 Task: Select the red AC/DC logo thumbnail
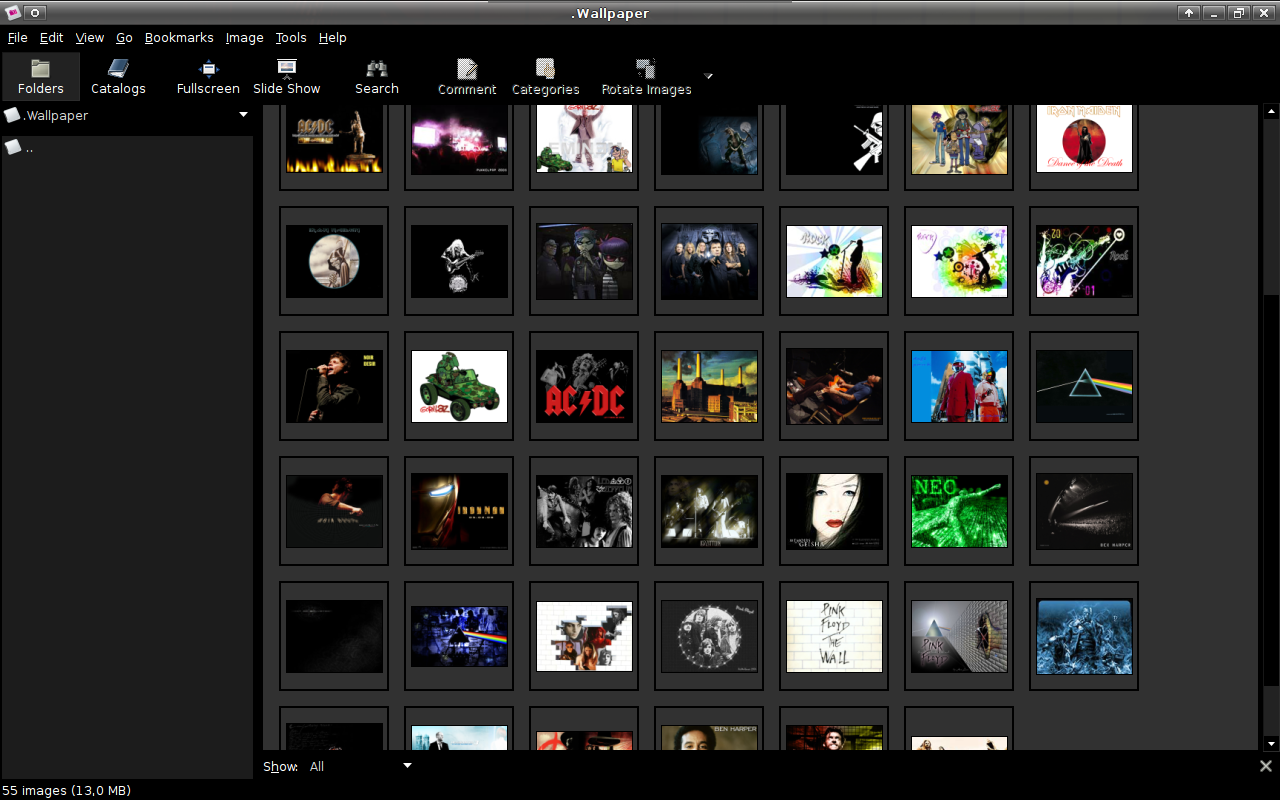pyautogui.click(x=584, y=386)
